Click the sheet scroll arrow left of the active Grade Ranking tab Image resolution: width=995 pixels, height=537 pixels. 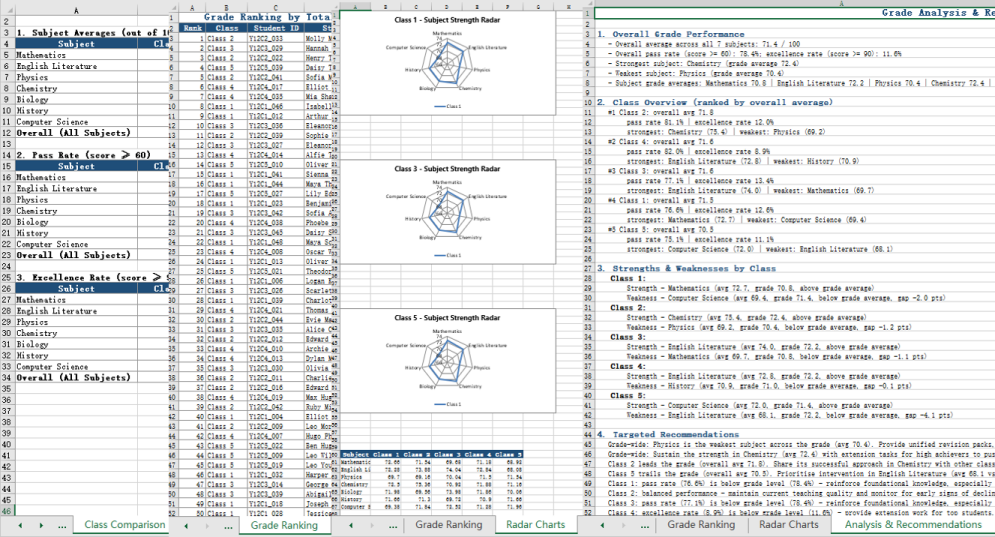tap(186, 526)
